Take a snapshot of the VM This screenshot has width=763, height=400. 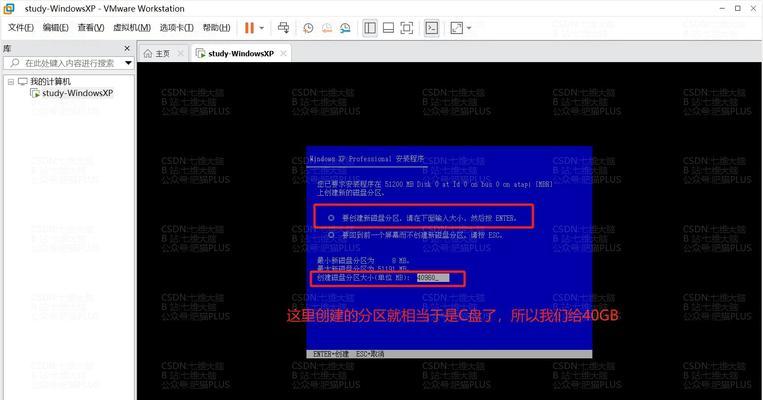click(308, 28)
